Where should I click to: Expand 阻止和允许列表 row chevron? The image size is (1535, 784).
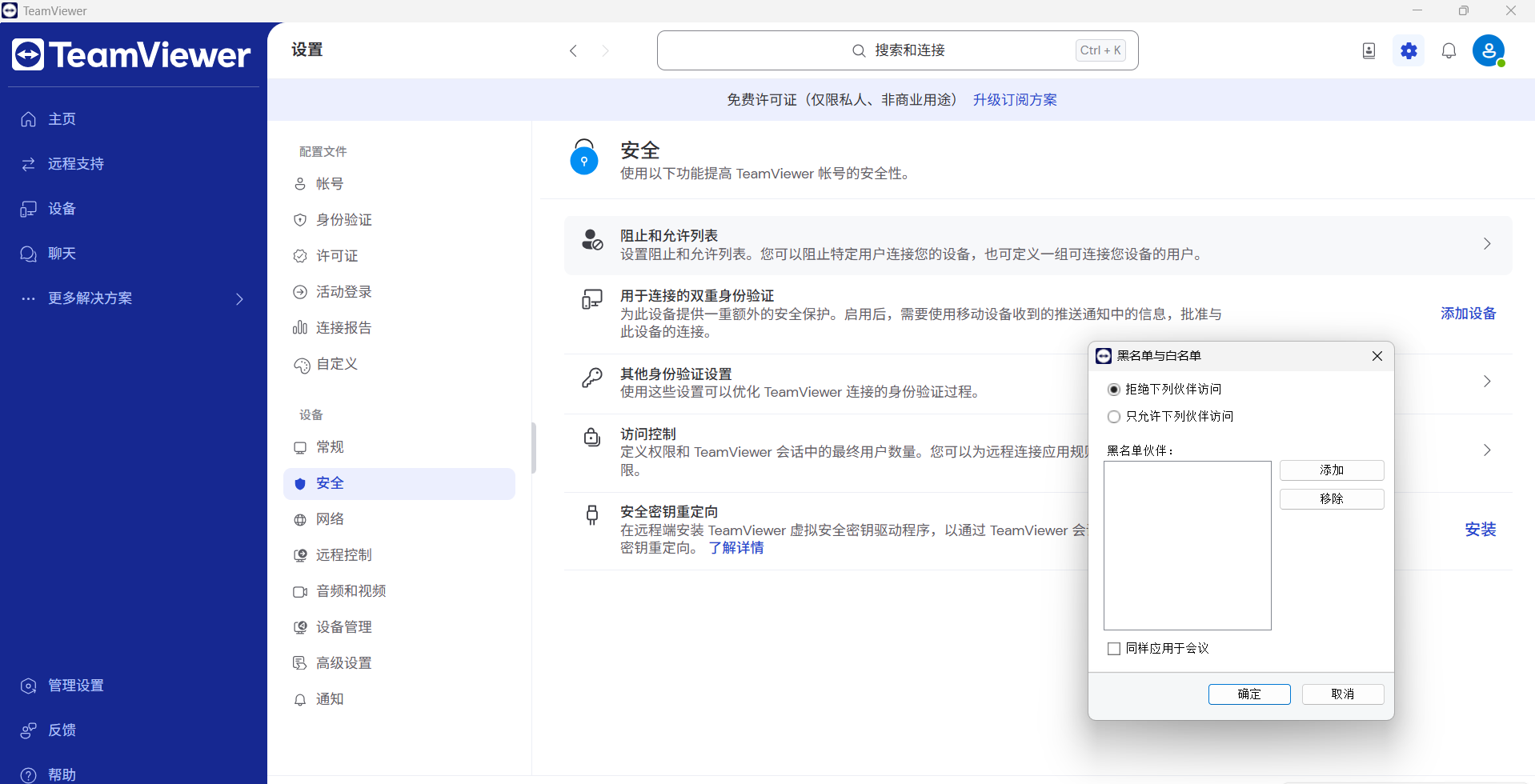click(1487, 244)
